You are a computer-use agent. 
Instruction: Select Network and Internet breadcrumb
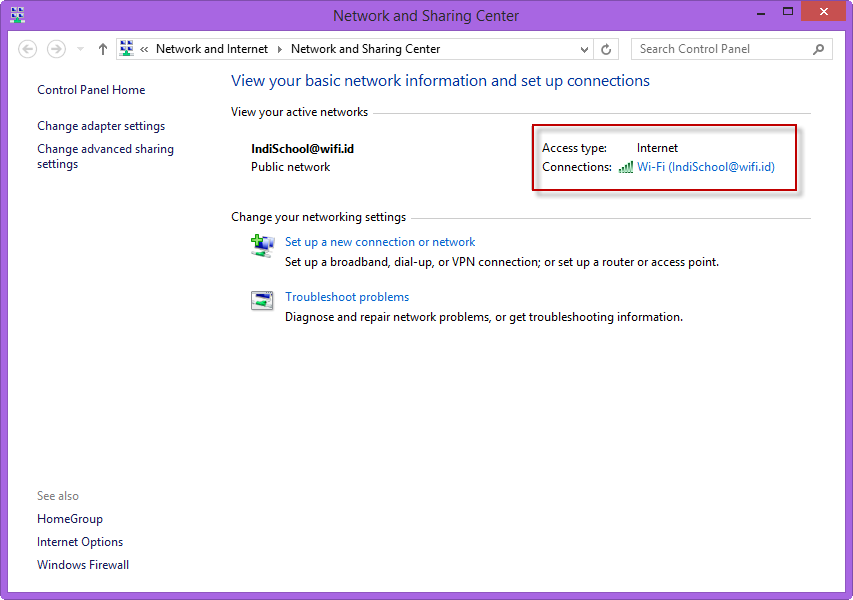(x=212, y=49)
